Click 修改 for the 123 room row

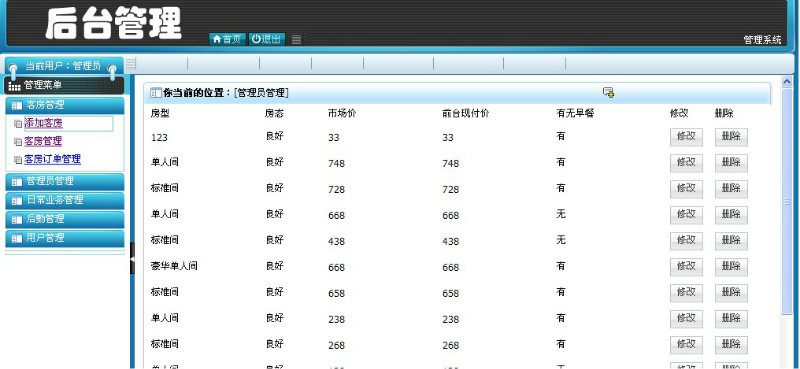tap(686, 137)
